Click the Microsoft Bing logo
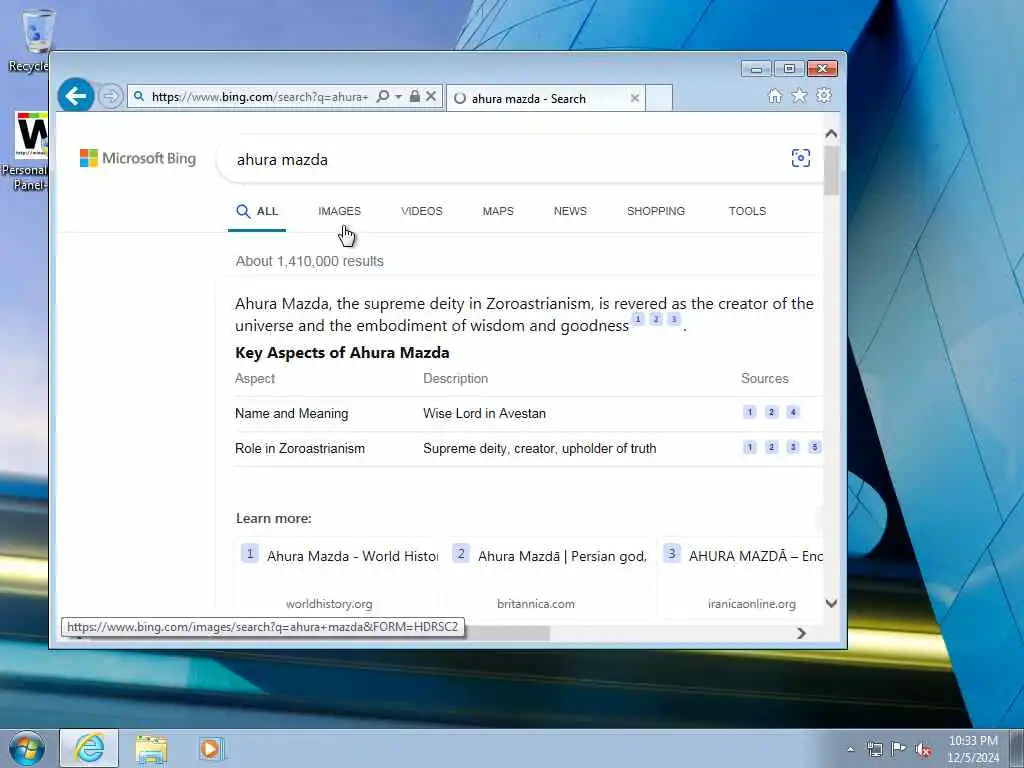1024x768 pixels. pos(138,158)
